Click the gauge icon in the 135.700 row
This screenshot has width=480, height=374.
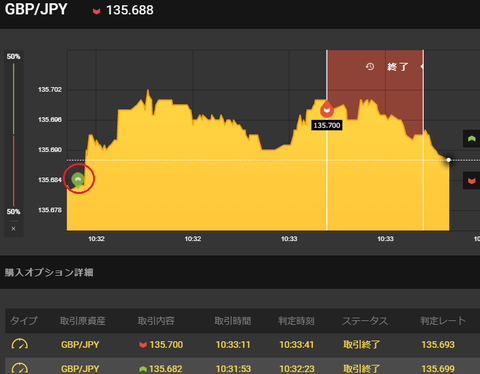(20, 344)
